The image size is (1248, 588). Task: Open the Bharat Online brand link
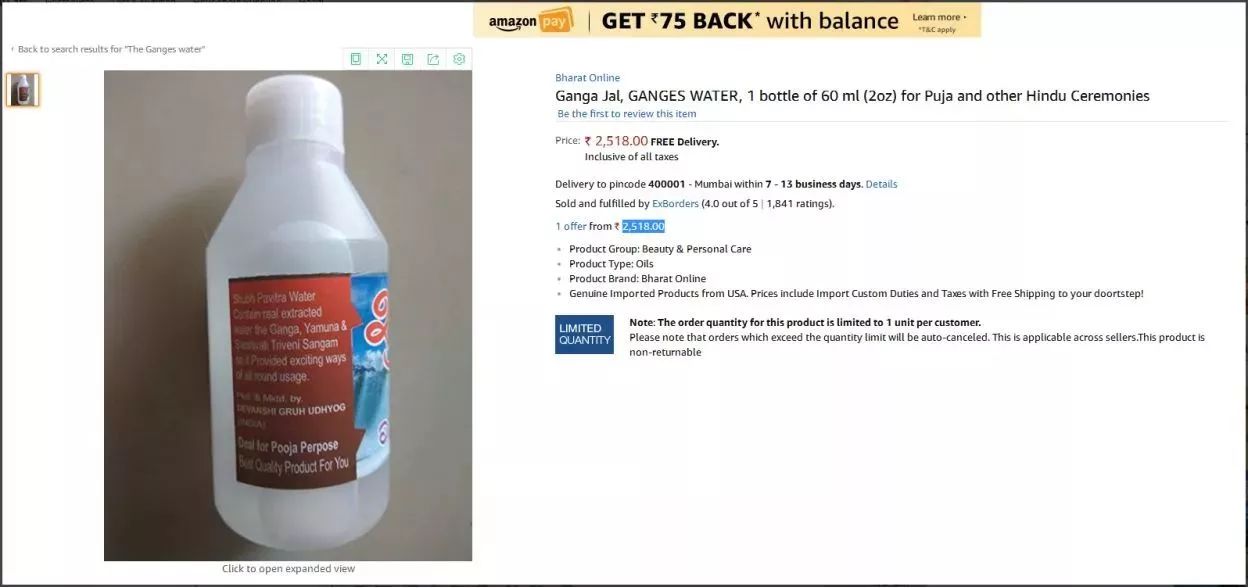point(587,78)
